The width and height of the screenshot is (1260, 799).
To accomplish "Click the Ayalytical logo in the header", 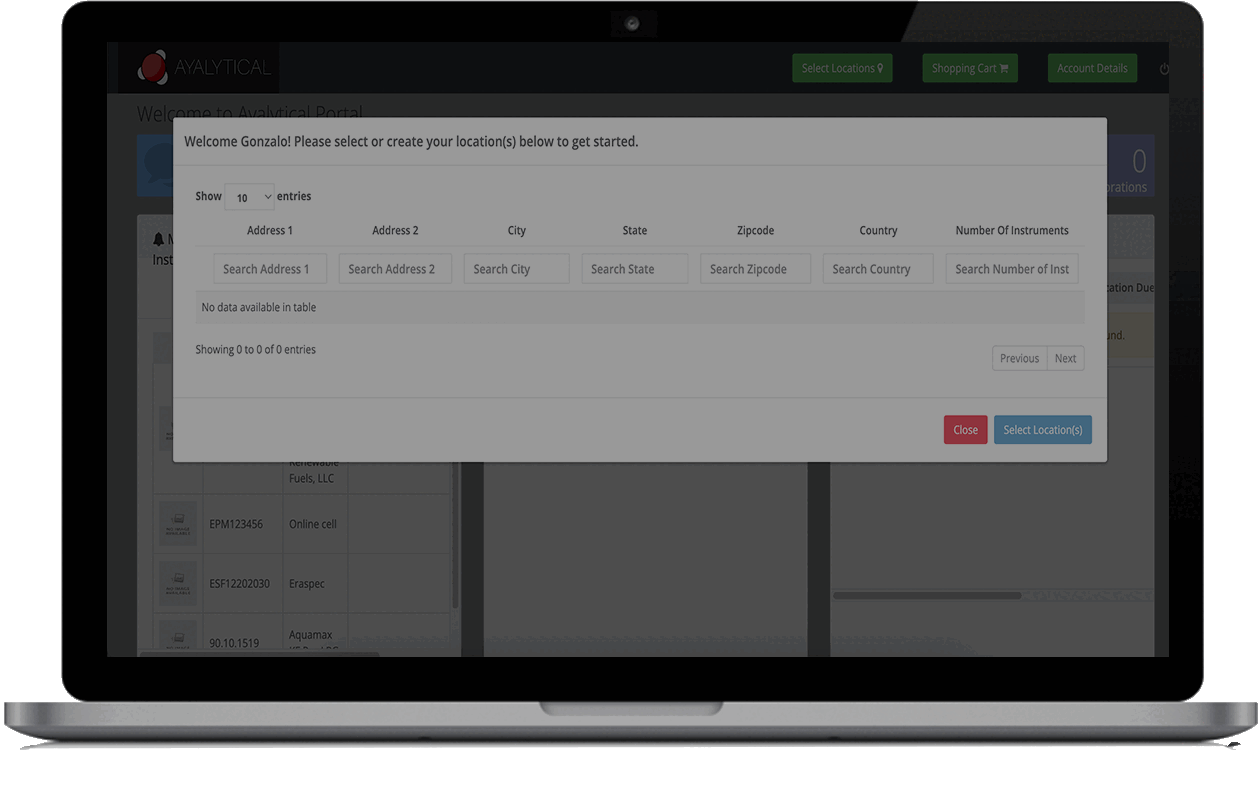I will tap(205, 68).
